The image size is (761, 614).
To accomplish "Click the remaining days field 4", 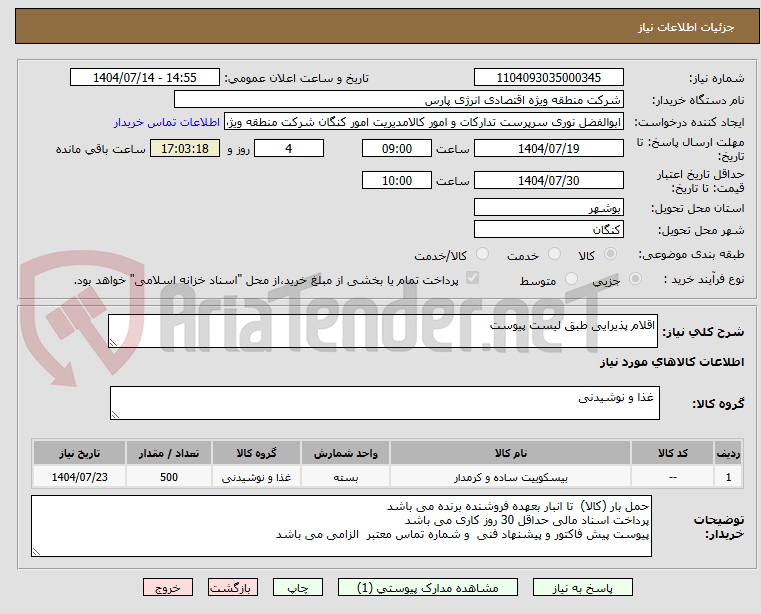I will 289,149.
